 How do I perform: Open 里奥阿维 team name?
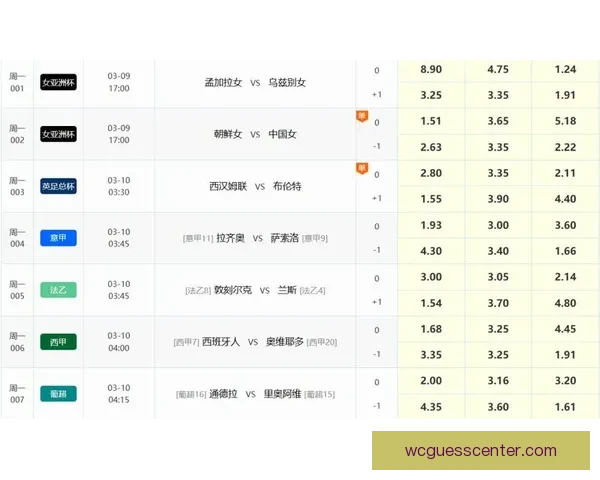click(282, 394)
